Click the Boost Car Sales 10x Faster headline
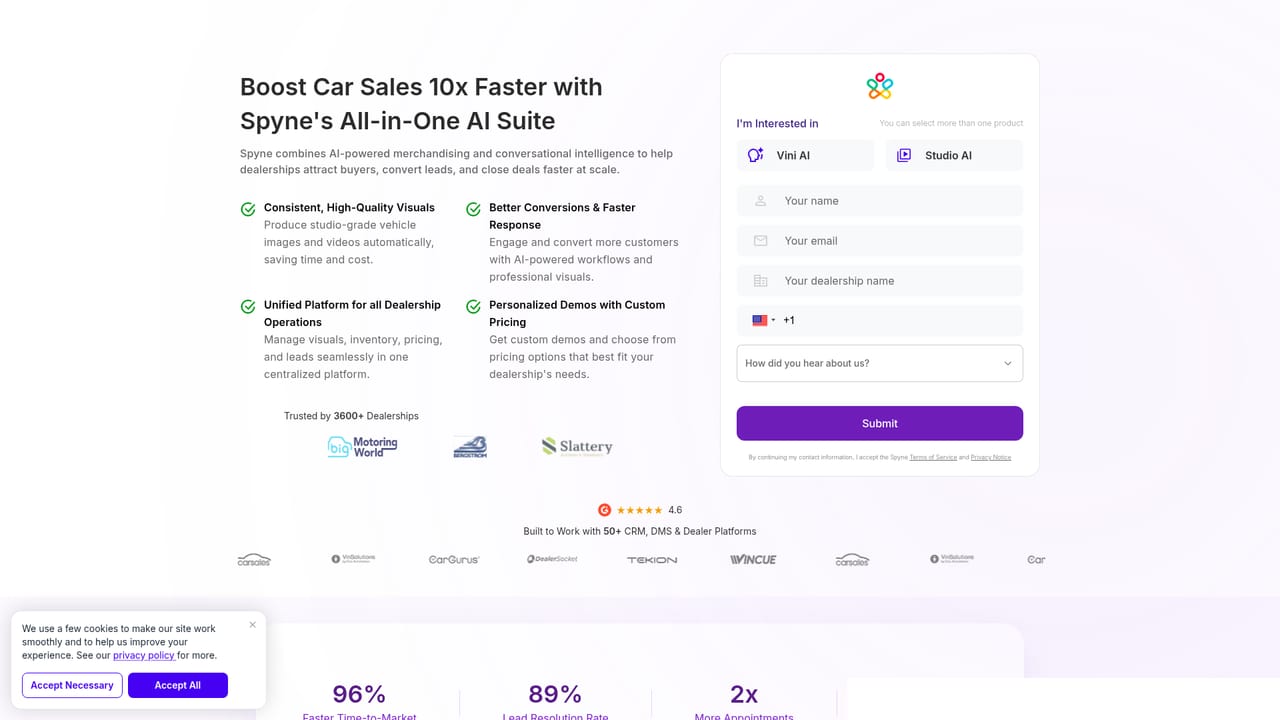This screenshot has height=720, width=1280. point(421,104)
